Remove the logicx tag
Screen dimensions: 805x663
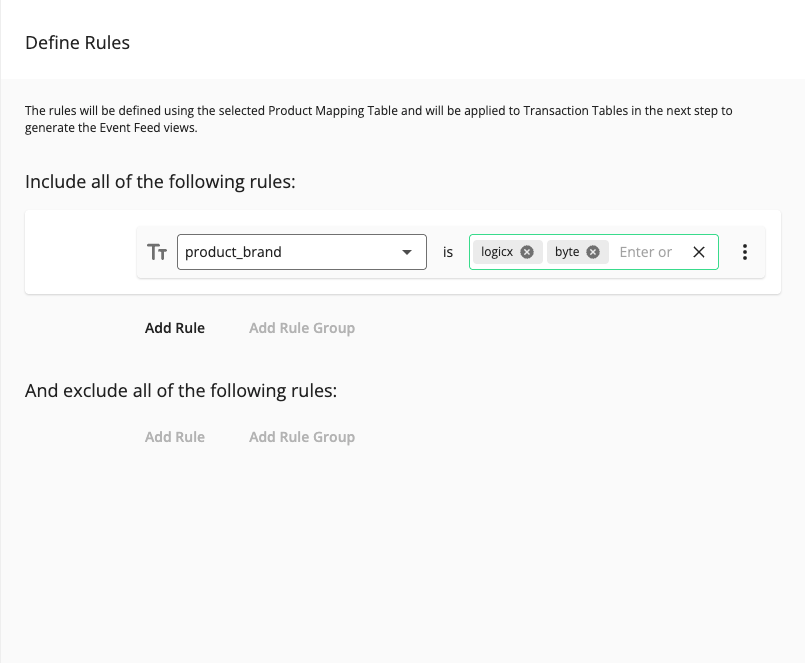click(x=527, y=252)
